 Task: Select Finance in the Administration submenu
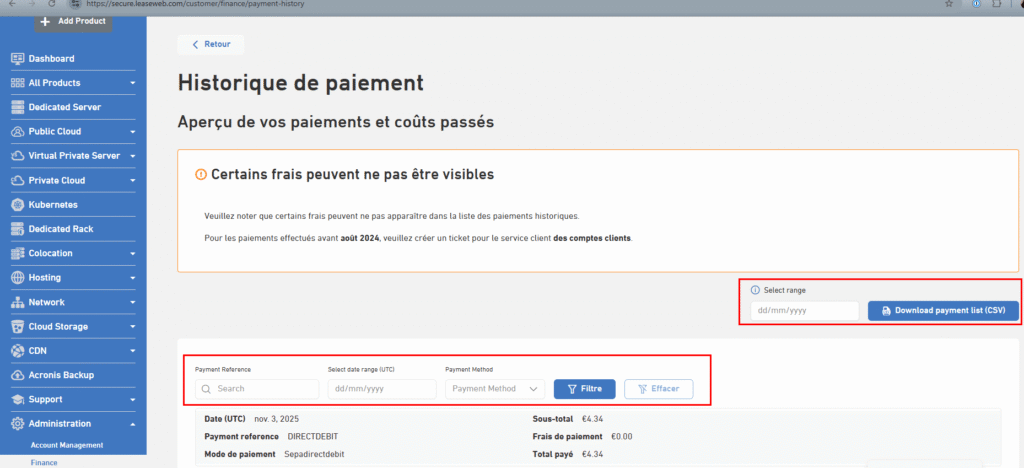(44, 463)
